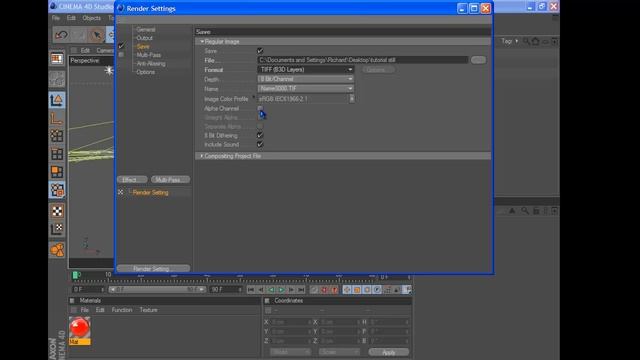Jump to the start of the animation

click(x=251, y=290)
